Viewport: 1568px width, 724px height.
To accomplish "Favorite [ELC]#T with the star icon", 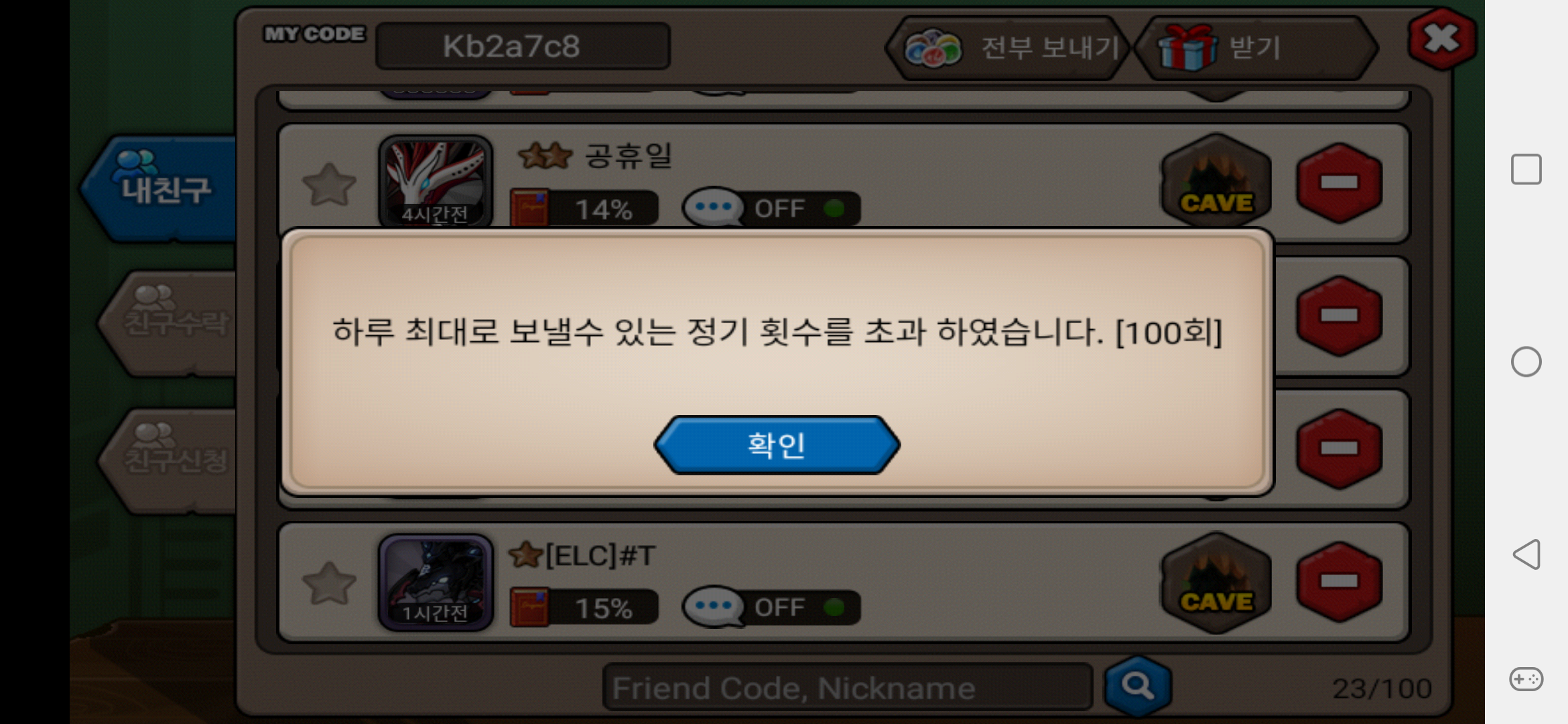I will coord(329,583).
